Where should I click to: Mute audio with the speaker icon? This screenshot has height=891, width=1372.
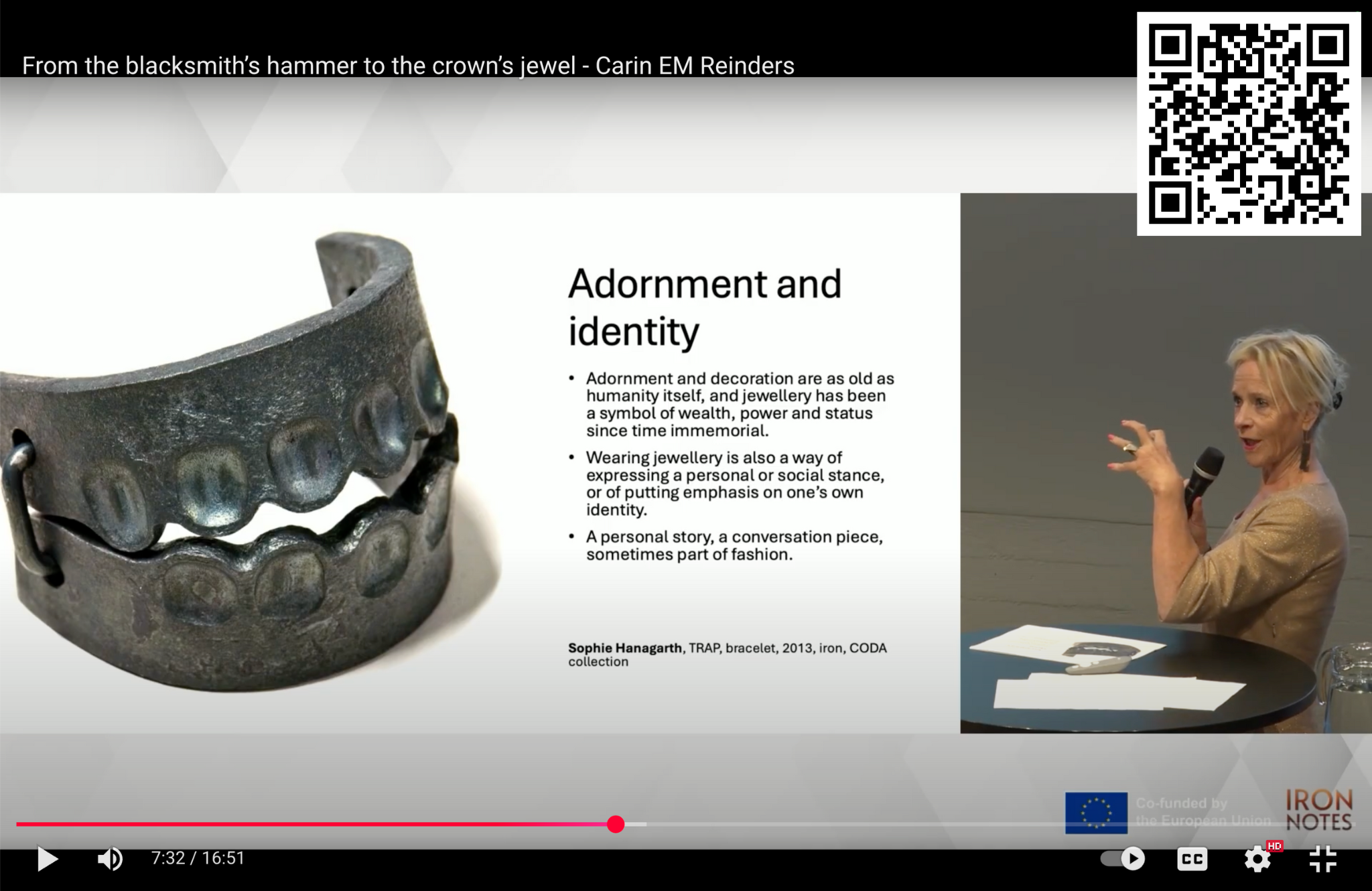point(110,858)
